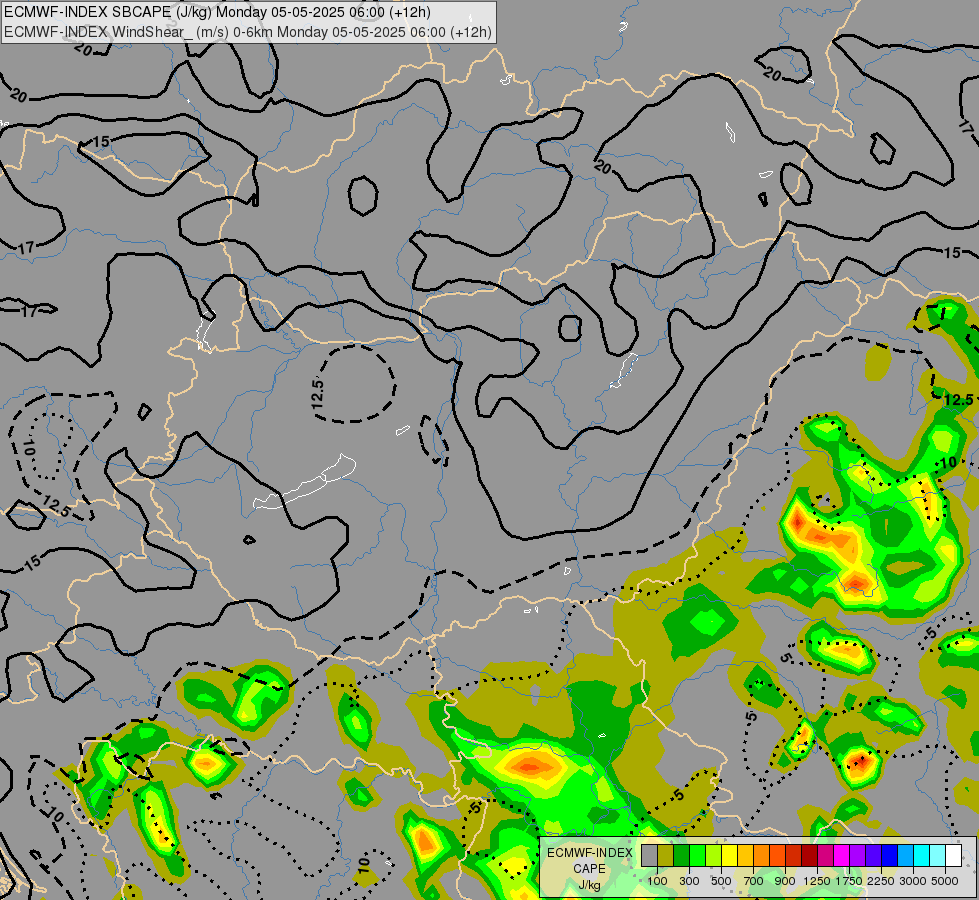Click the legend label '2250'

click(x=881, y=881)
